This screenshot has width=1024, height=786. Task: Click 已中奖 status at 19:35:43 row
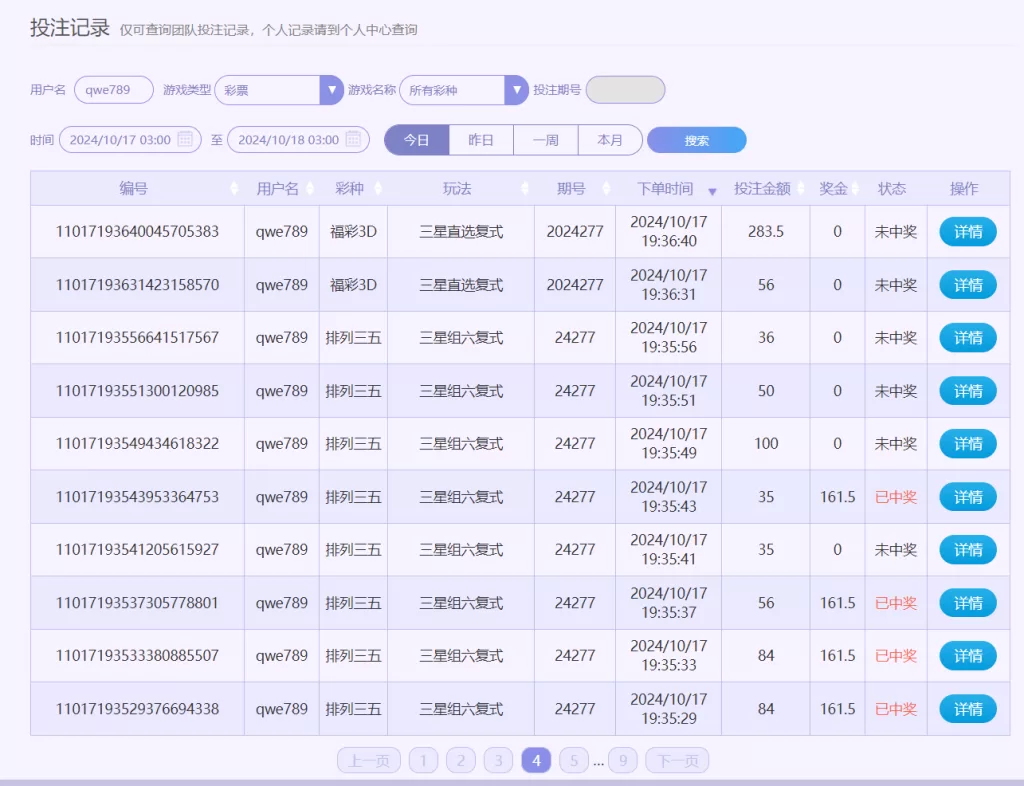click(896, 497)
